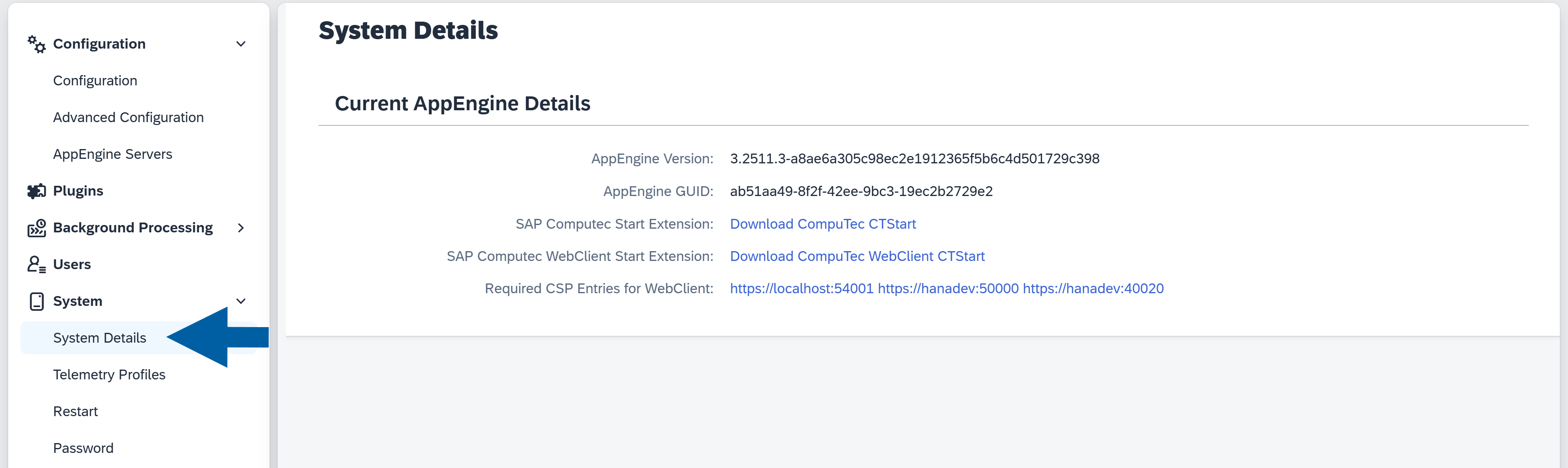Open Plugins via its sidebar icon
Image resolution: width=1568 pixels, height=468 pixels.
click(36, 190)
